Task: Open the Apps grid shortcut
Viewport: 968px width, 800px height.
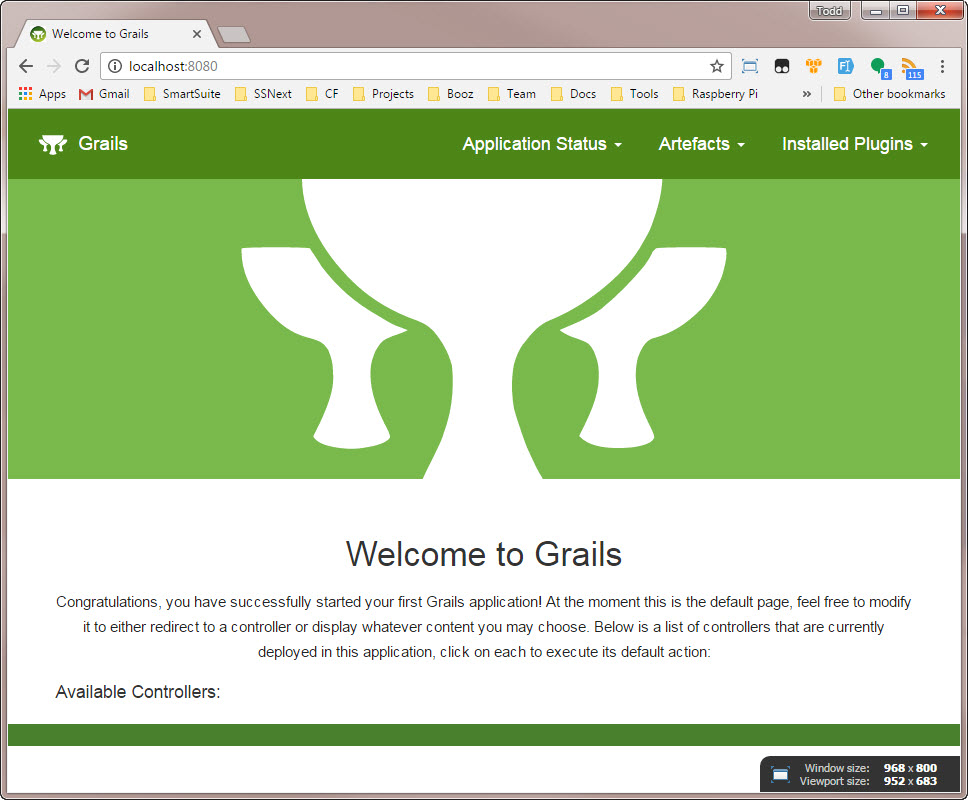Action: click(42, 94)
